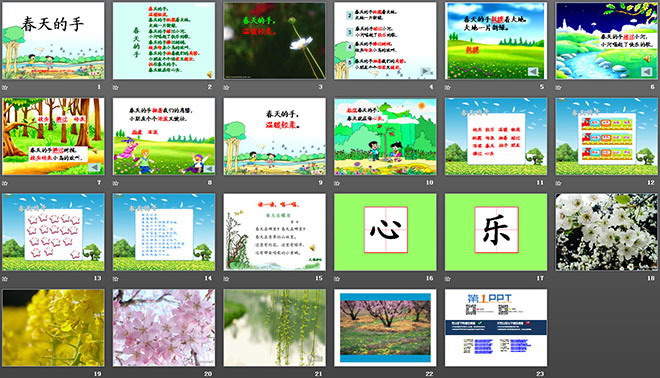
Task: Click the animation star icon under slide 17
Action: click(x=448, y=279)
